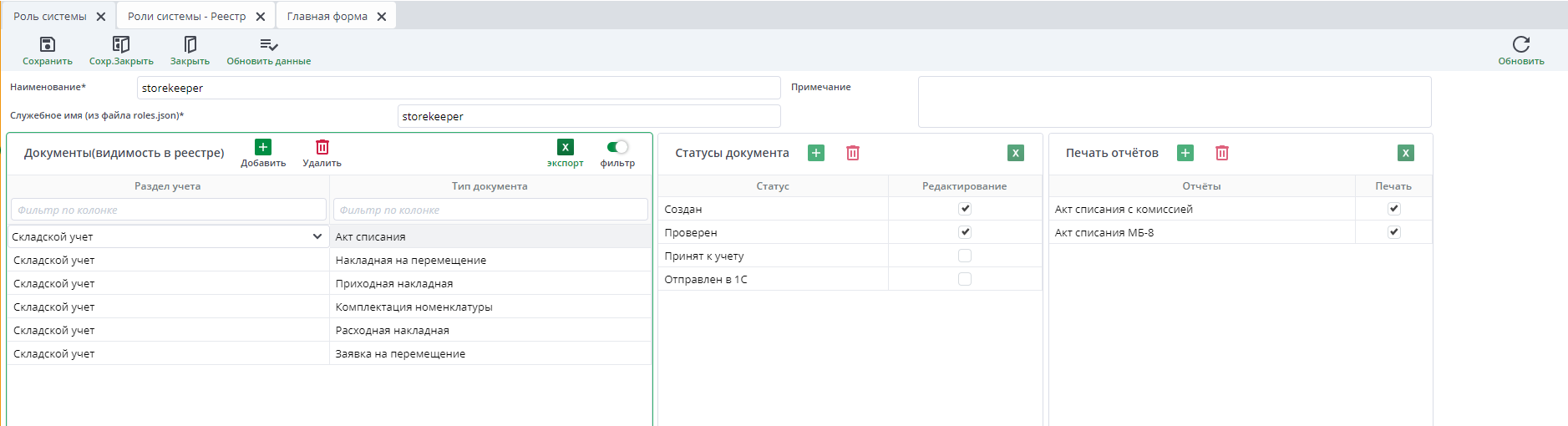Click Обновить данные toolbar icon
Image resolution: width=1568 pixels, height=426 pixels.
click(x=268, y=45)
